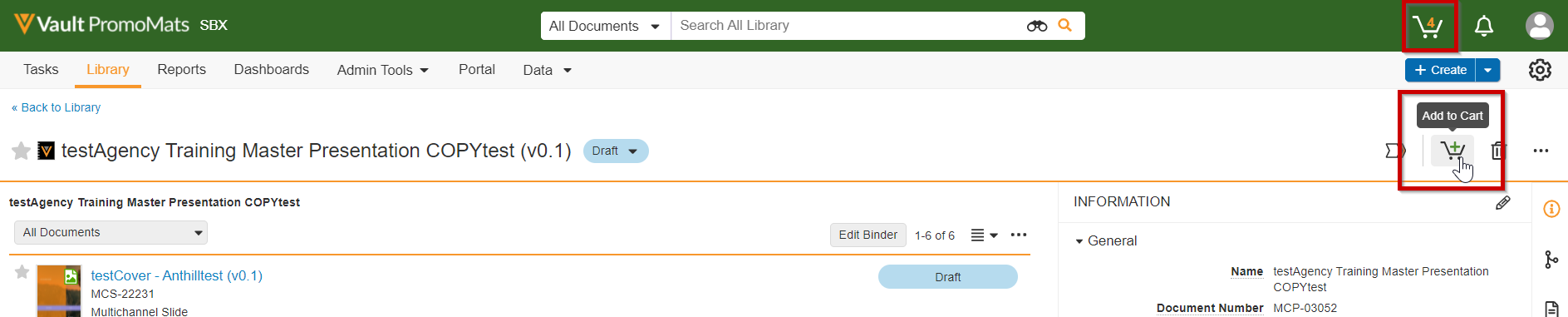Open the Draft status dropdown
This screenshot has width=1568, height=317.
tap(616, 151)
